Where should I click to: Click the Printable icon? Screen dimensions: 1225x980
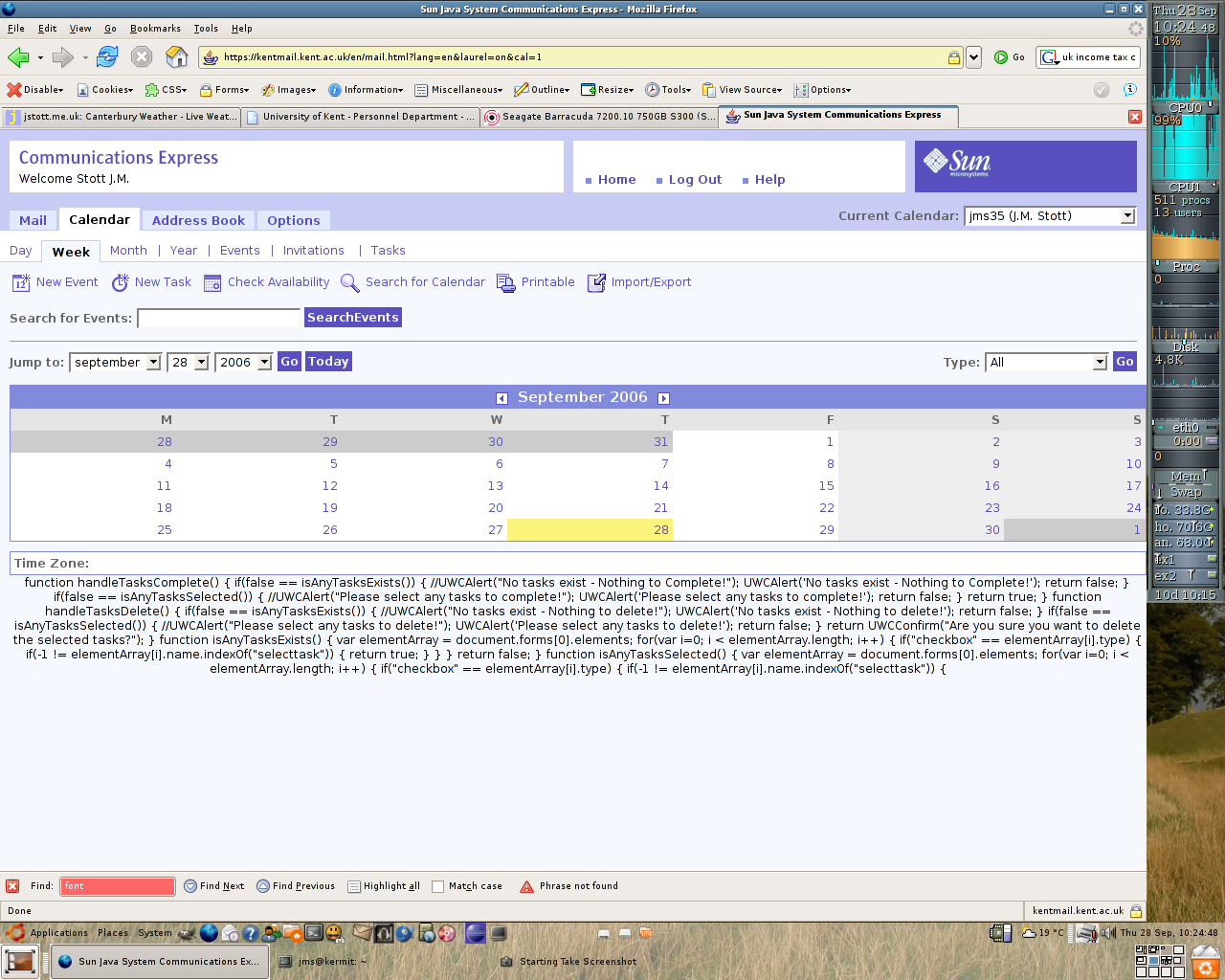pos(506,283)
